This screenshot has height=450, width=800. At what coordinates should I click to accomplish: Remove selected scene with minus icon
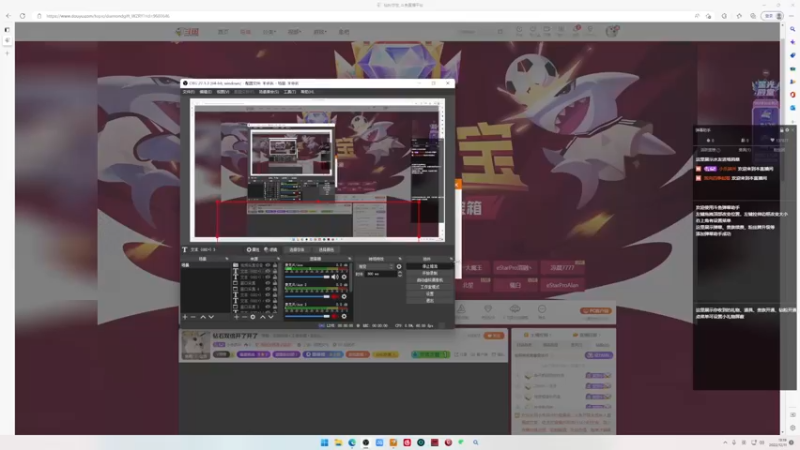coord(193,317)
